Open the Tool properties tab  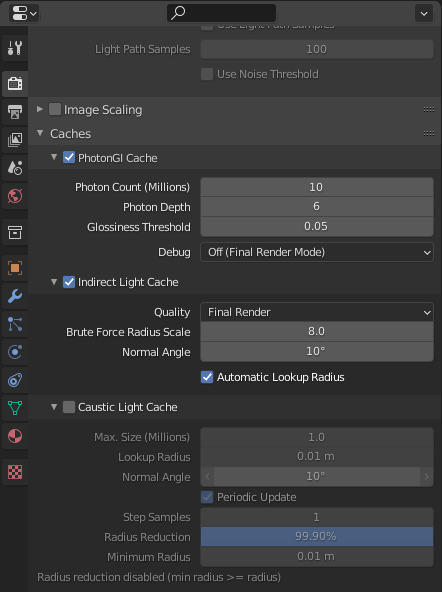click(15, 48)
